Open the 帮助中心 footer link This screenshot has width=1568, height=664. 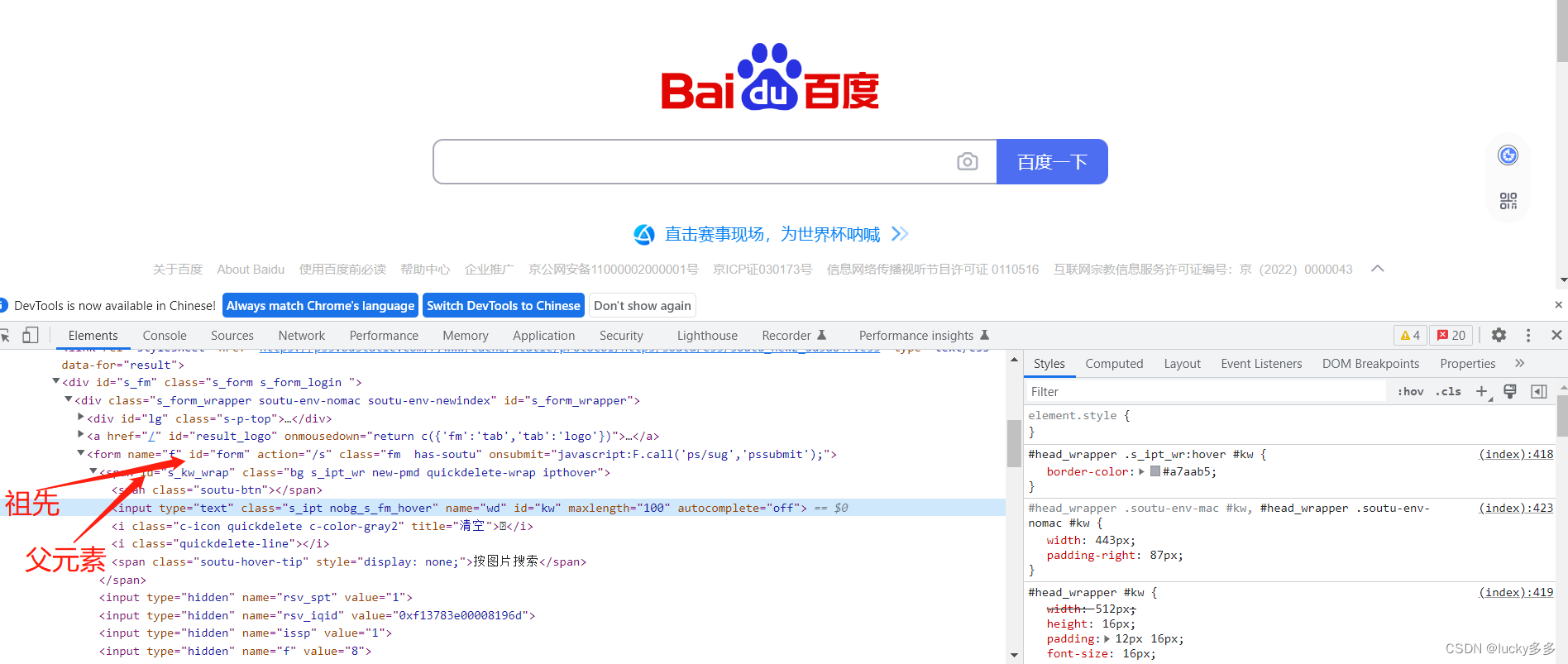pos(425,269)
